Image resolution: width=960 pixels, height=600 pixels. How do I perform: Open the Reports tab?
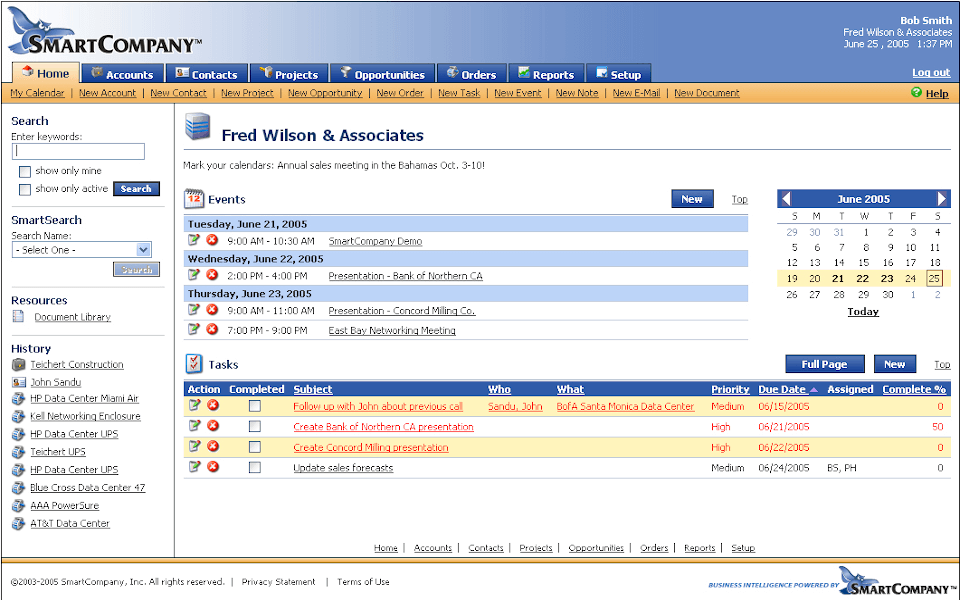coord(547,73)
